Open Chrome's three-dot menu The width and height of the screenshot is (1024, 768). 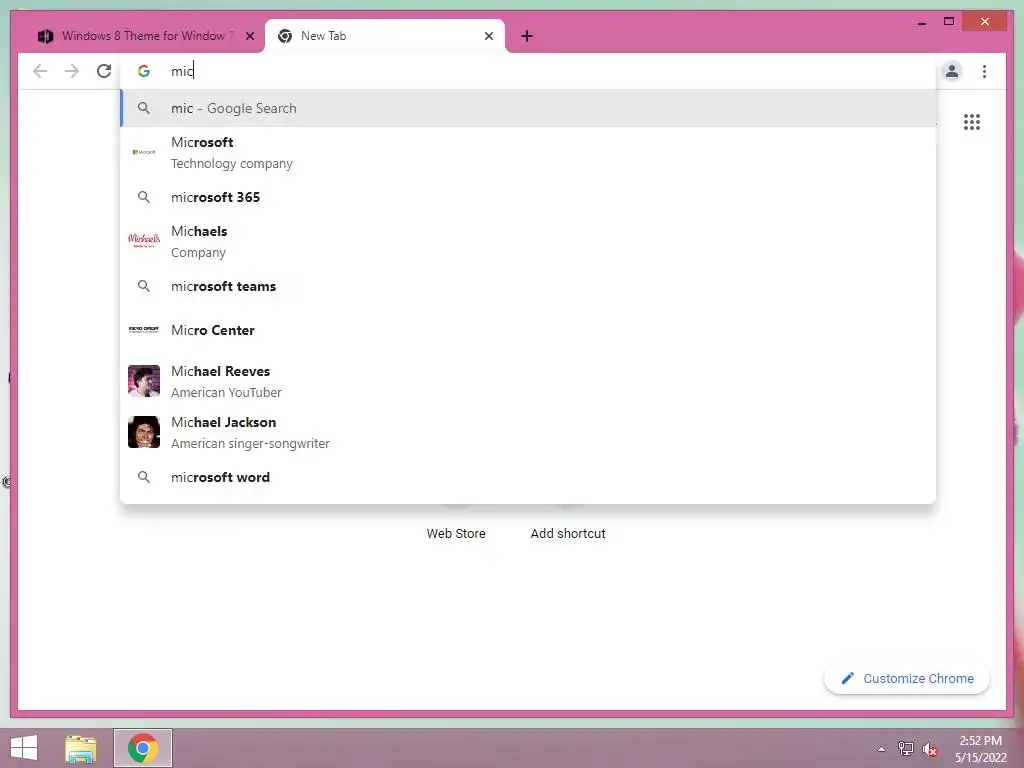[984, 71]
